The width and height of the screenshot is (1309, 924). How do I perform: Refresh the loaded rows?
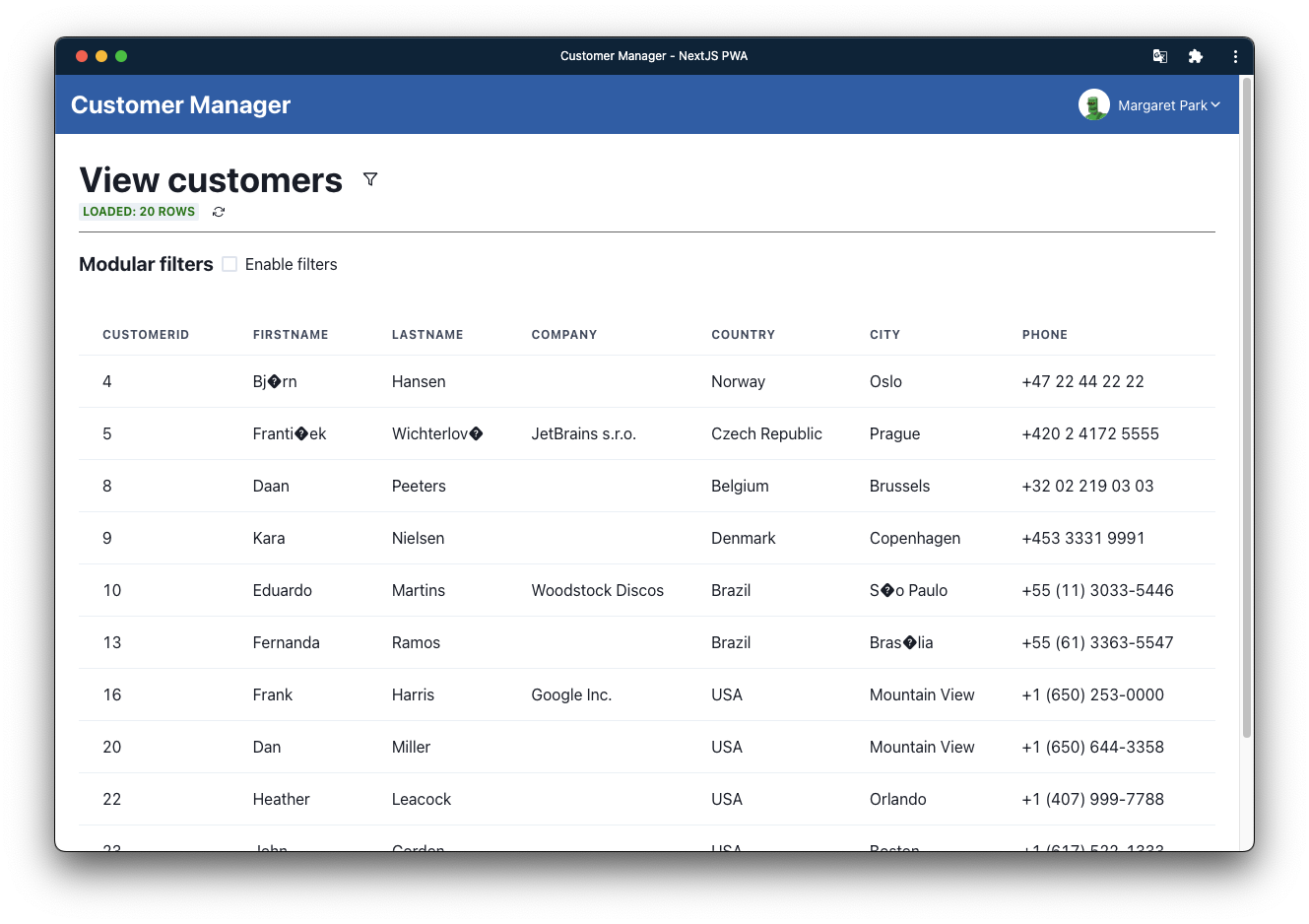pyautogui.click(x=219, y=212)
